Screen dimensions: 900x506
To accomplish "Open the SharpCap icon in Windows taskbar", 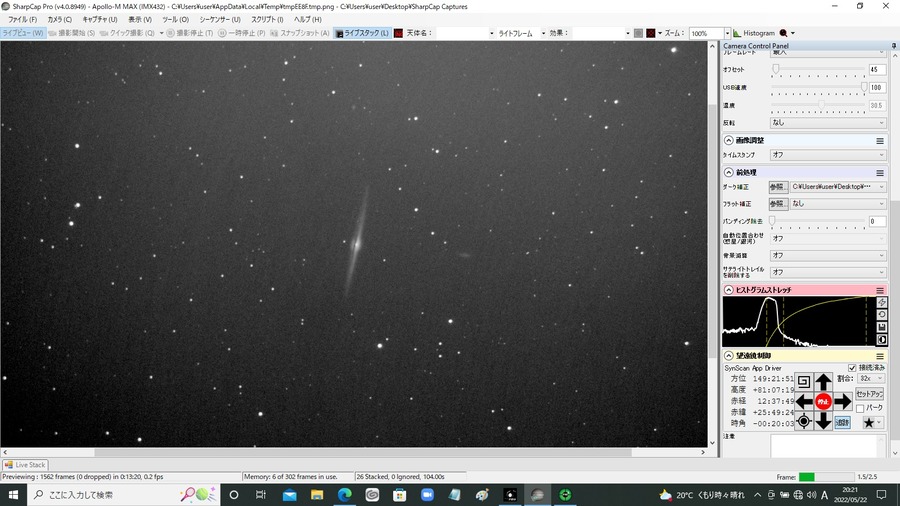I will coord(537,495).
